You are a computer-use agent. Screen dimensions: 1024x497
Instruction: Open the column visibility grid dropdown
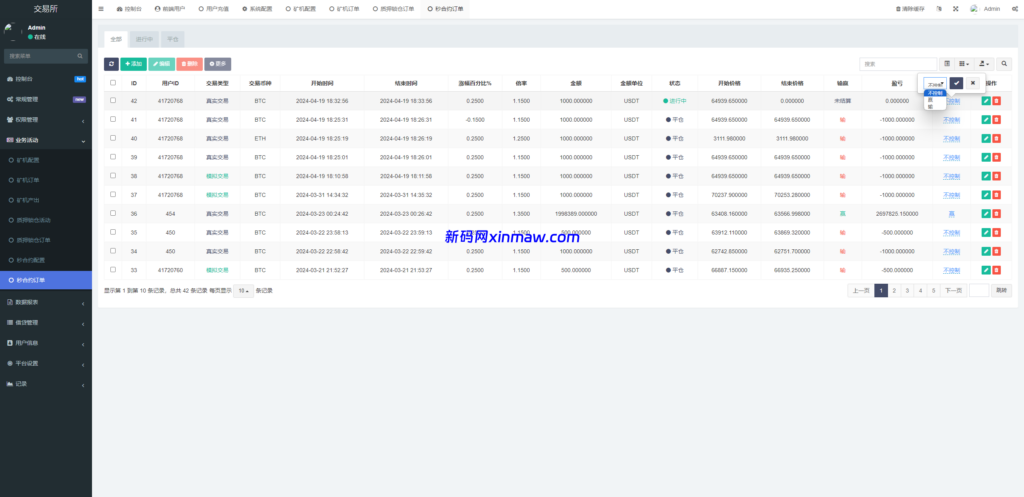[964, 64]
